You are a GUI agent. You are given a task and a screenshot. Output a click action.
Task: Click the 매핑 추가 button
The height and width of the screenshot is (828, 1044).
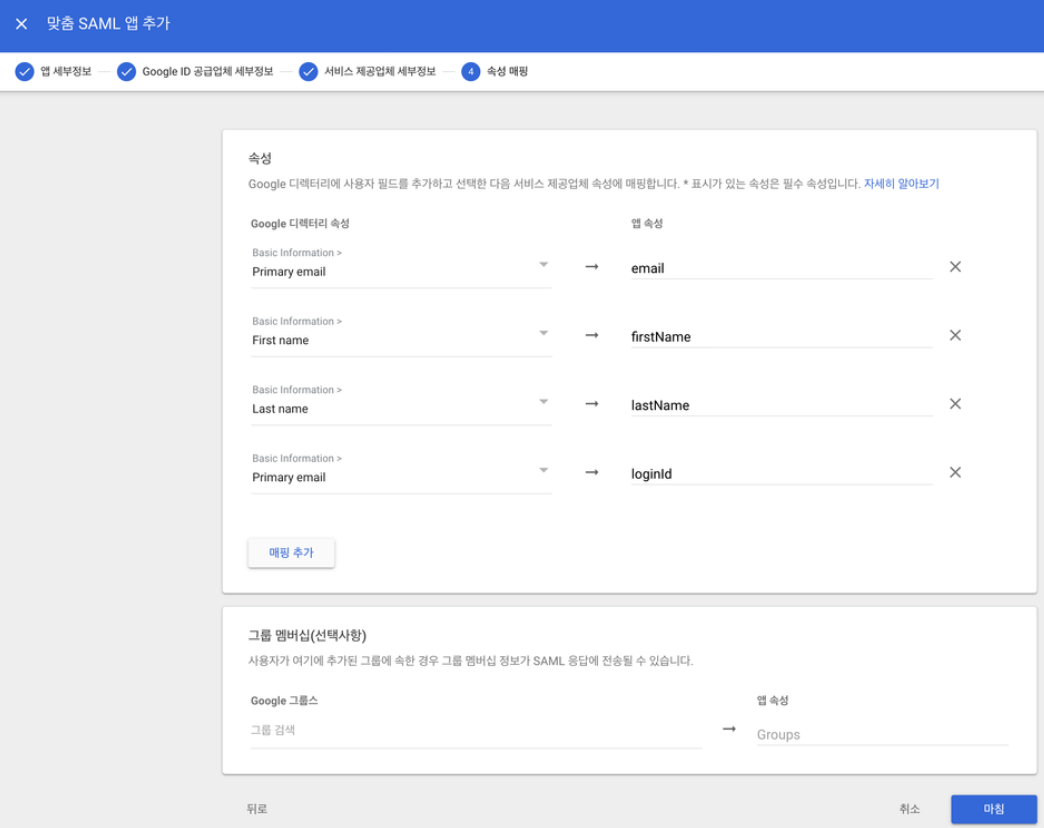point(291,553)
